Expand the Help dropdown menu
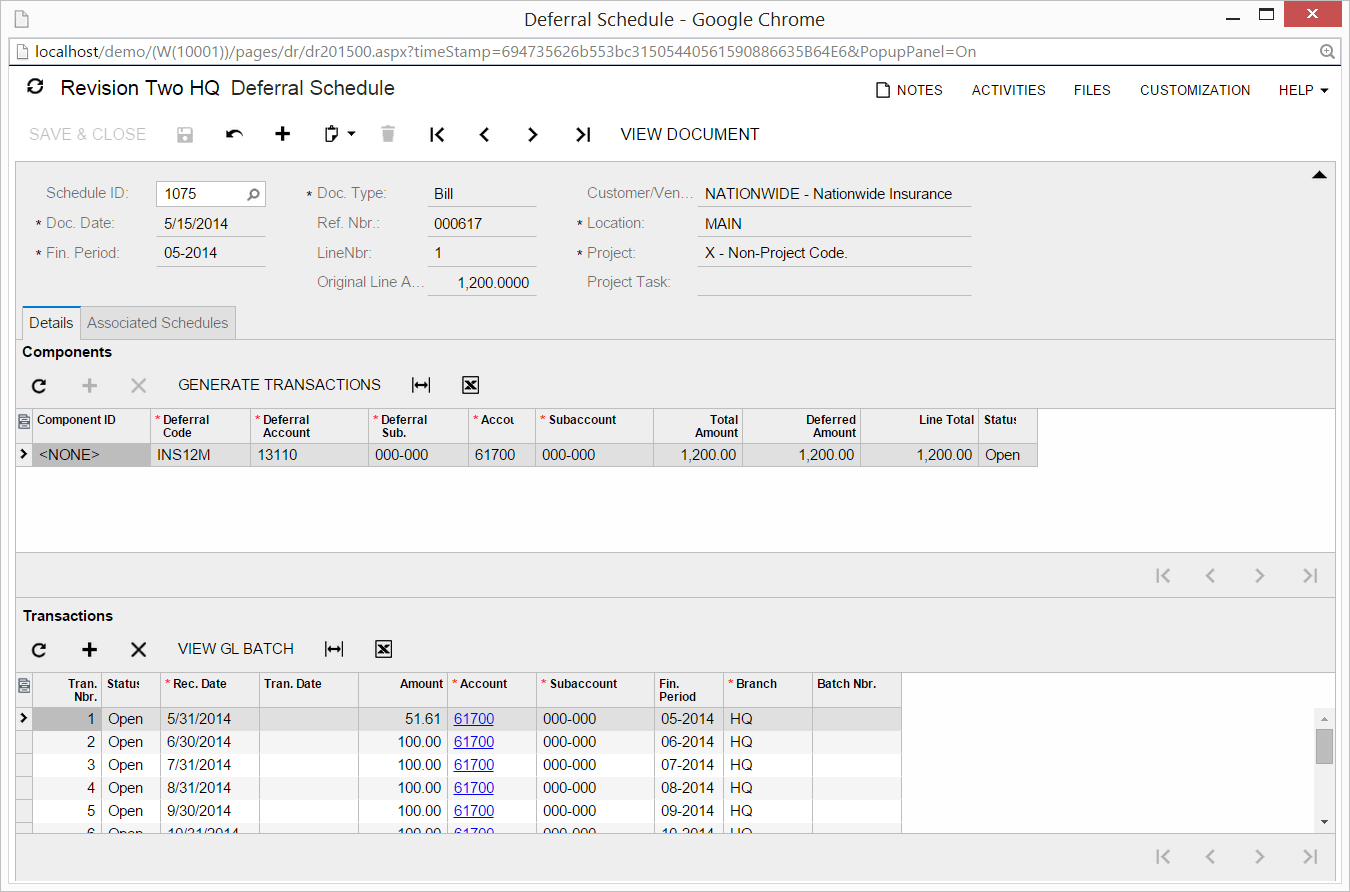The height and width of the screenshot is (892, 1350). pyautogui.click(x=1303, y=90)
